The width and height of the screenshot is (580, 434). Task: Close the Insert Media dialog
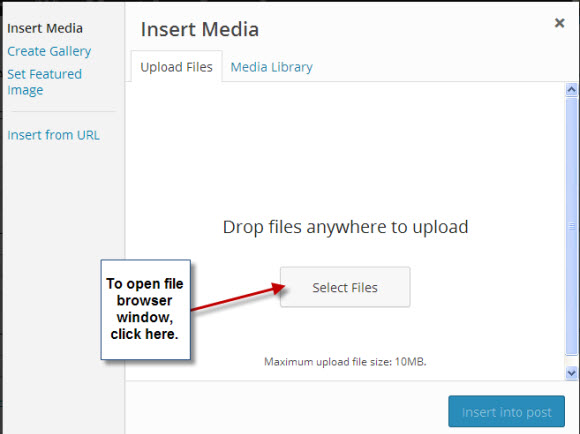coord(559,23)
